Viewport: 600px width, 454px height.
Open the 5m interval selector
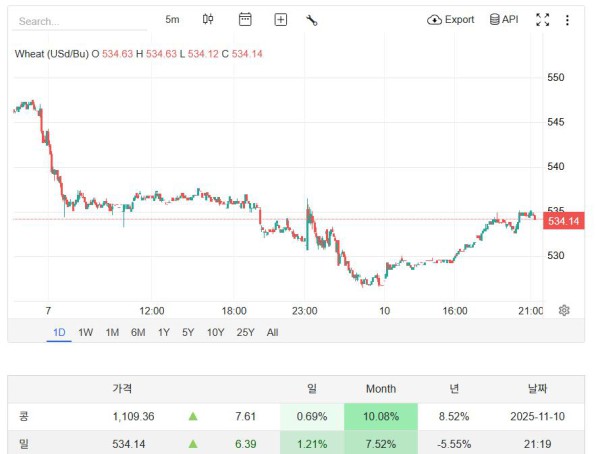click(x=172, y=19)
